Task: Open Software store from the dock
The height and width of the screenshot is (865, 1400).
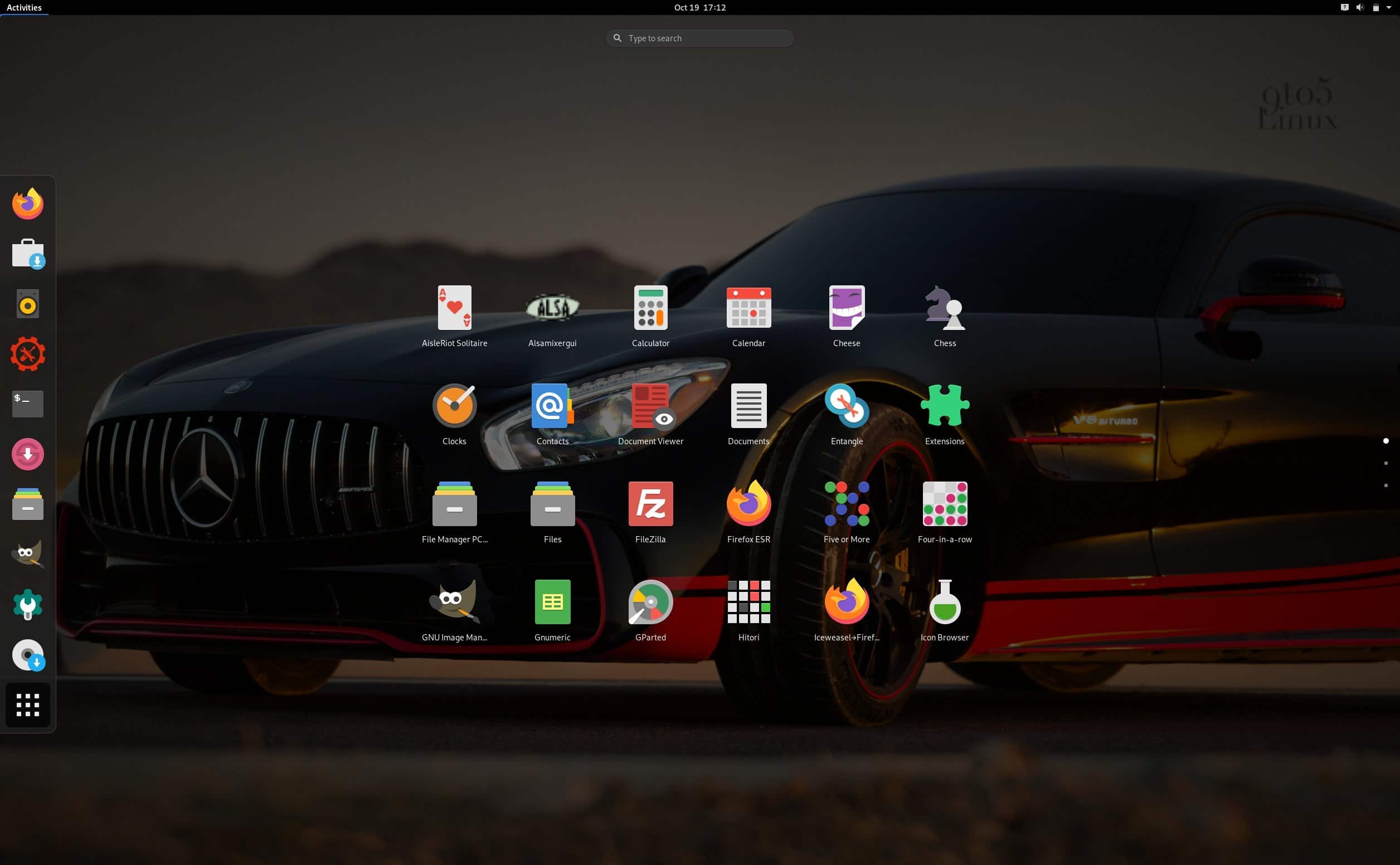Action: [27, 254]
